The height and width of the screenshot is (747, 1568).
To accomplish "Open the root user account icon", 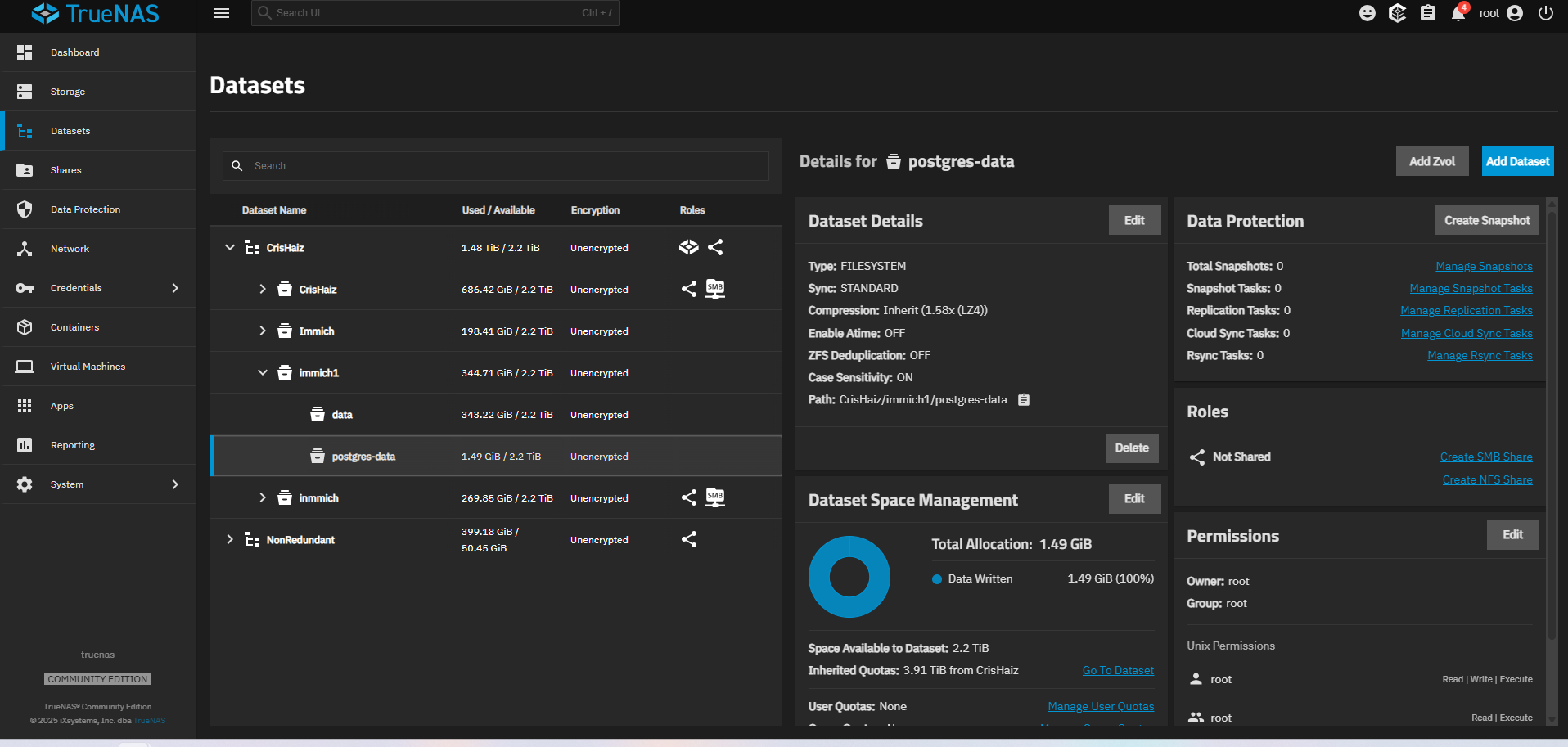I will point(1515,13).
